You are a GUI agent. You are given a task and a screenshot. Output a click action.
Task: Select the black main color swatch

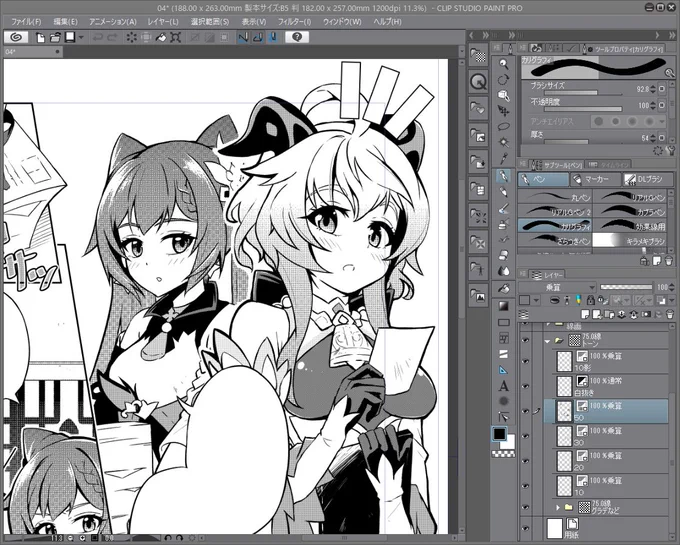[499, 434]
